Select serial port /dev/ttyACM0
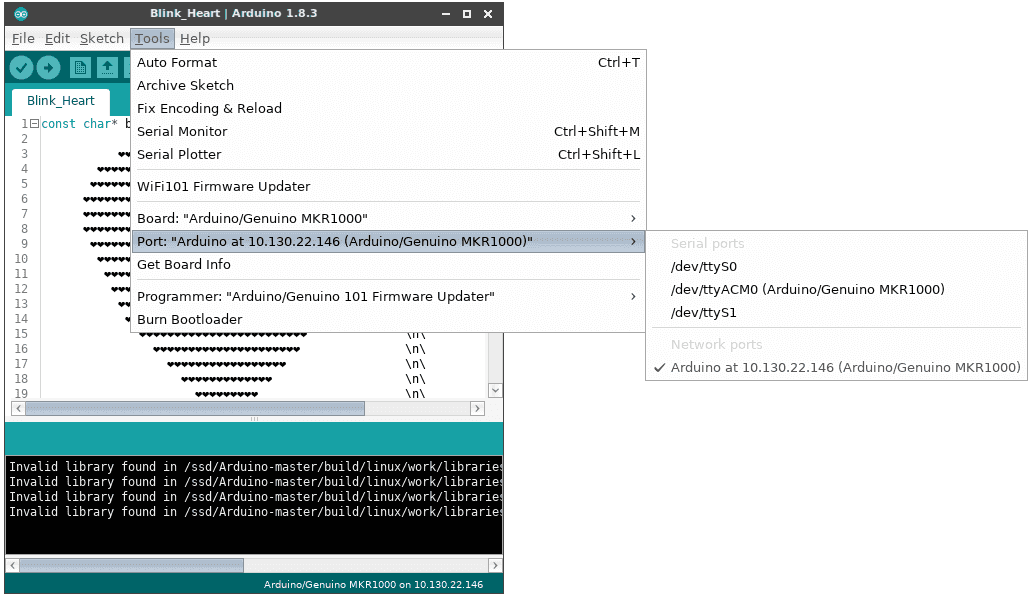Screen dimensions: 1028x599 (807, 290)
